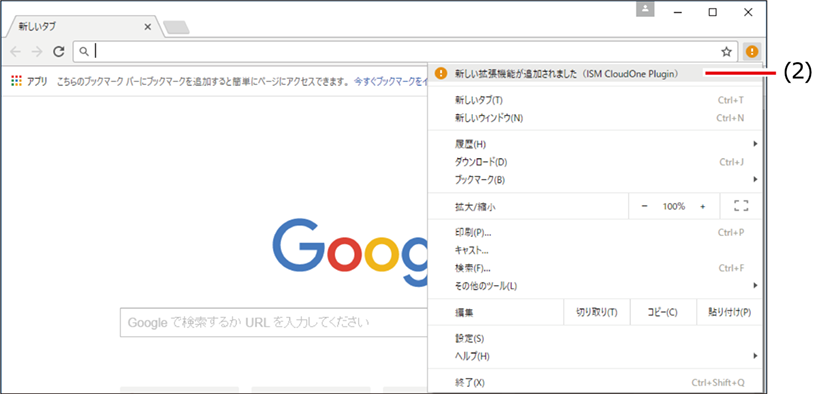815x394 pixels.
Task: Click the 切り取り(T) edit button
Action: (597, 312)
